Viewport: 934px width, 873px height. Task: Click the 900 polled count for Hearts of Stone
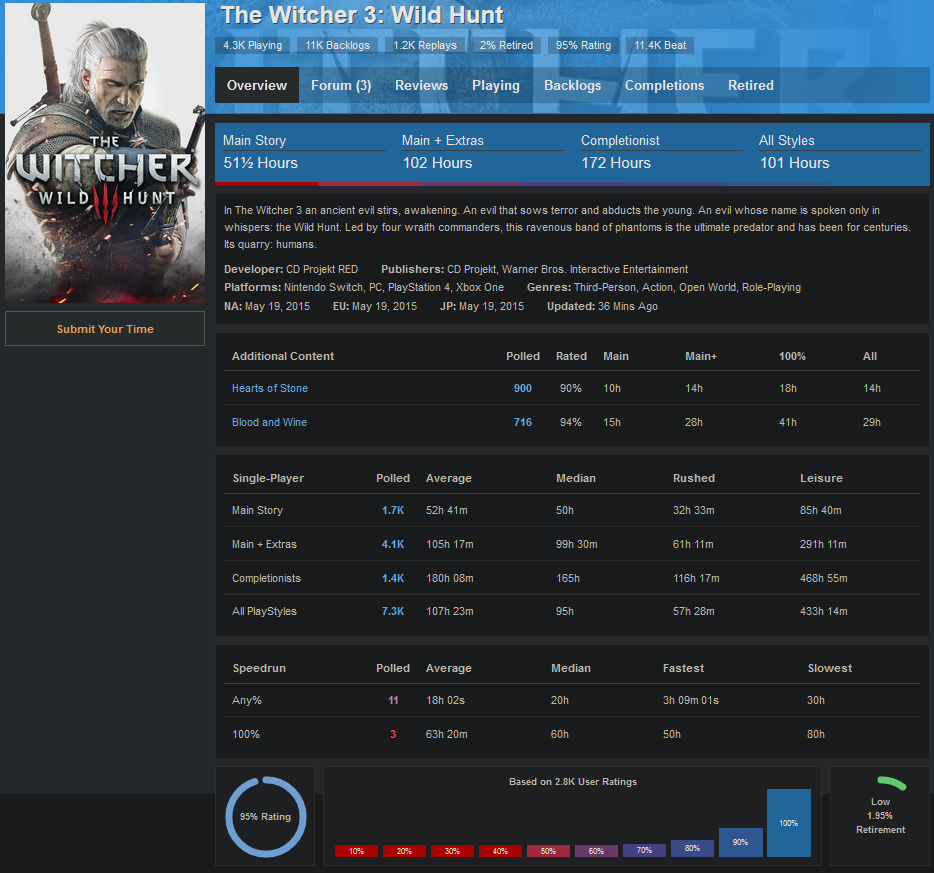pyautogui.click(x=522, y=388)
